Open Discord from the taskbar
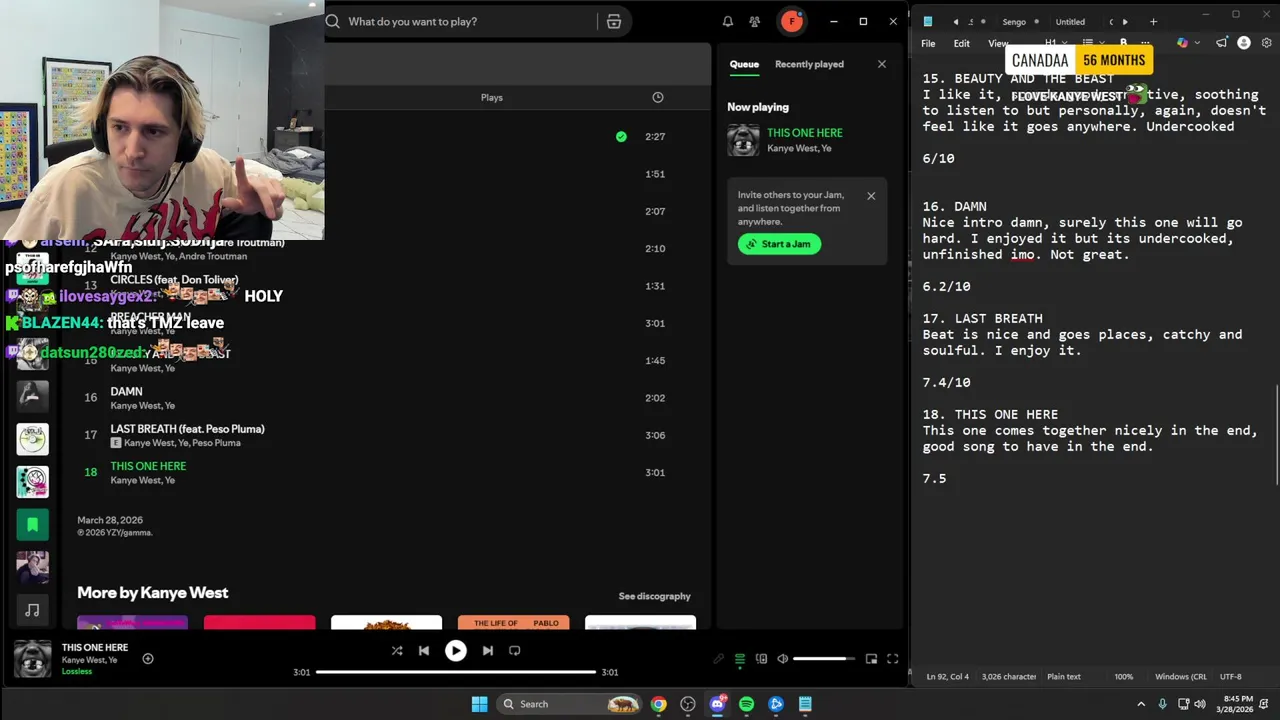Screen dimensions: 1280x720 [717, 704]
